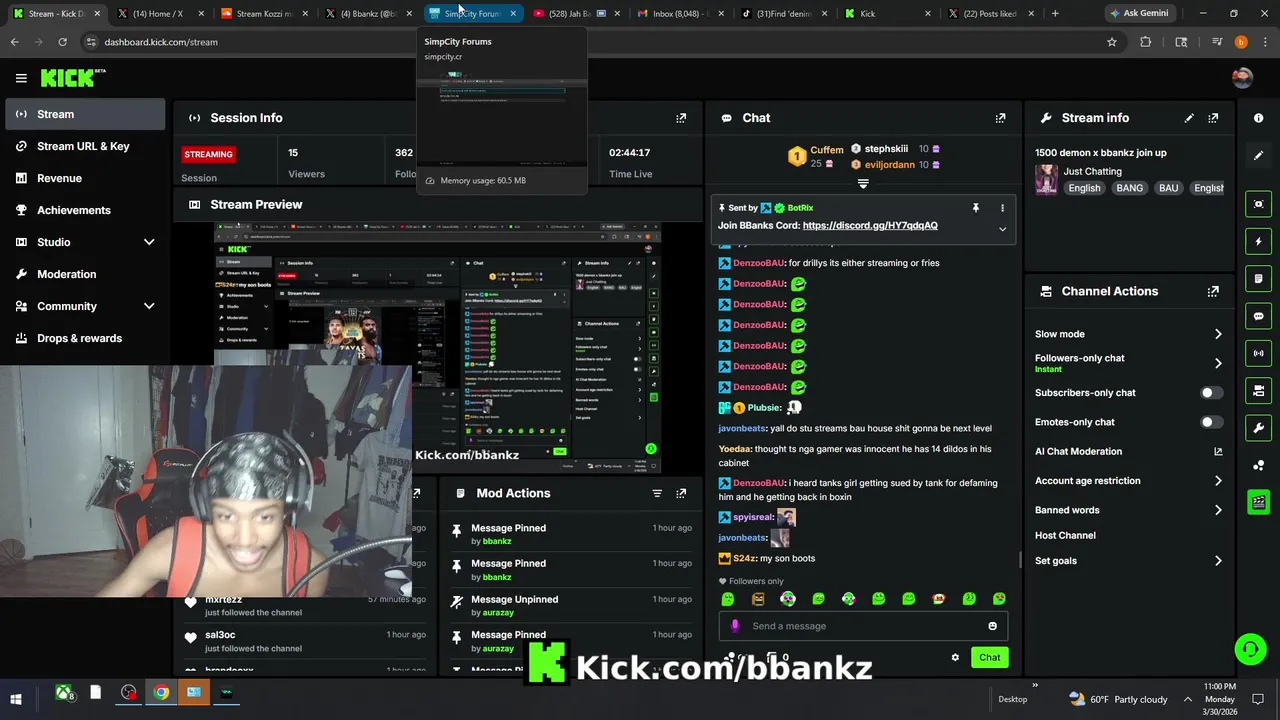Pop out the Mod Actions panel
The width and height of the screenshot is (1280, 720).
681,493
